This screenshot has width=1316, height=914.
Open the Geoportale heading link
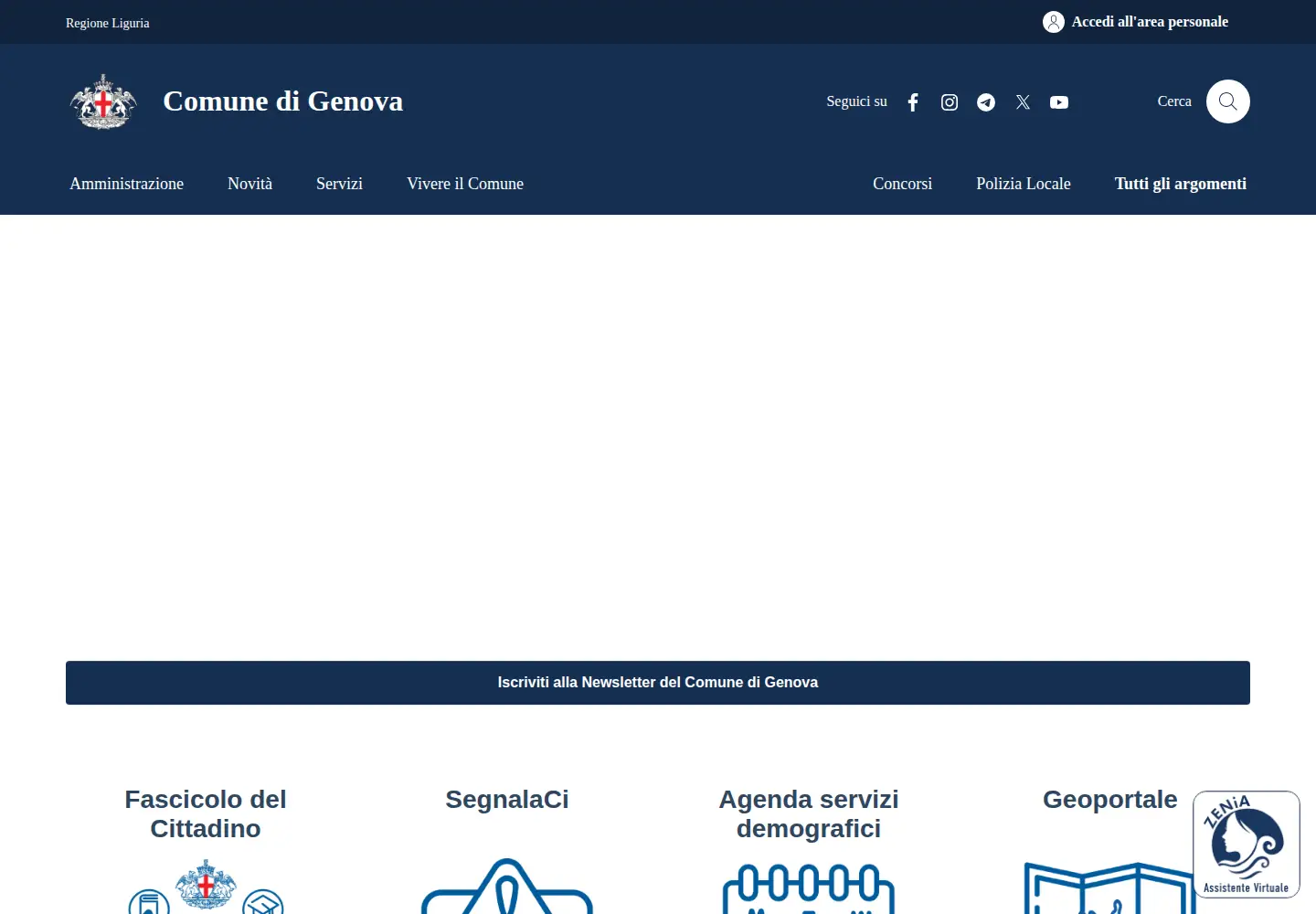coord(1110,800)
